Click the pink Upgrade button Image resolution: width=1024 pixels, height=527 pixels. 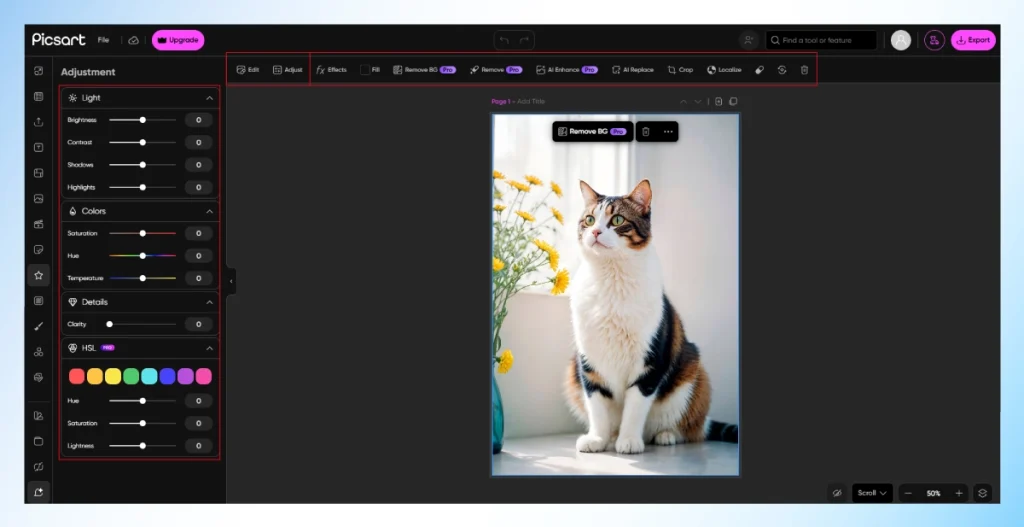tap(178, 40)
